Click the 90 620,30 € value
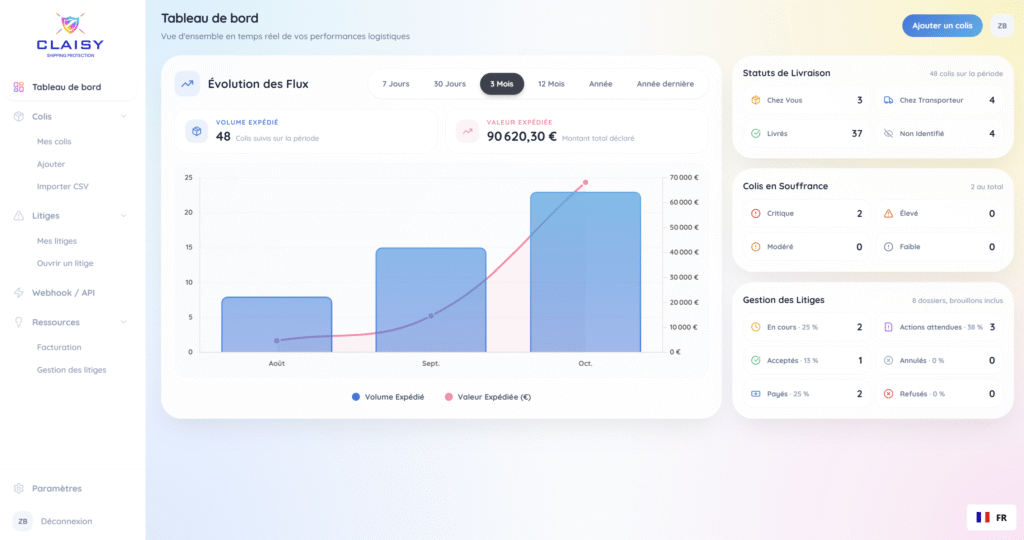Screen dimensions: 1024x540 pyautogui.click(x=521, y=136)
